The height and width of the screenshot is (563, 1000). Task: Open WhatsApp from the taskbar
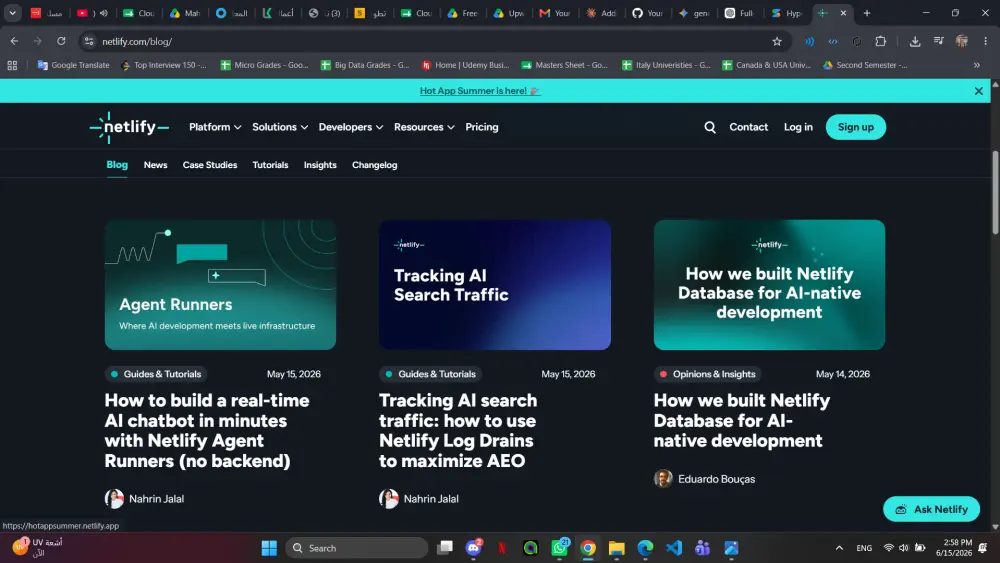click(559, 548)
